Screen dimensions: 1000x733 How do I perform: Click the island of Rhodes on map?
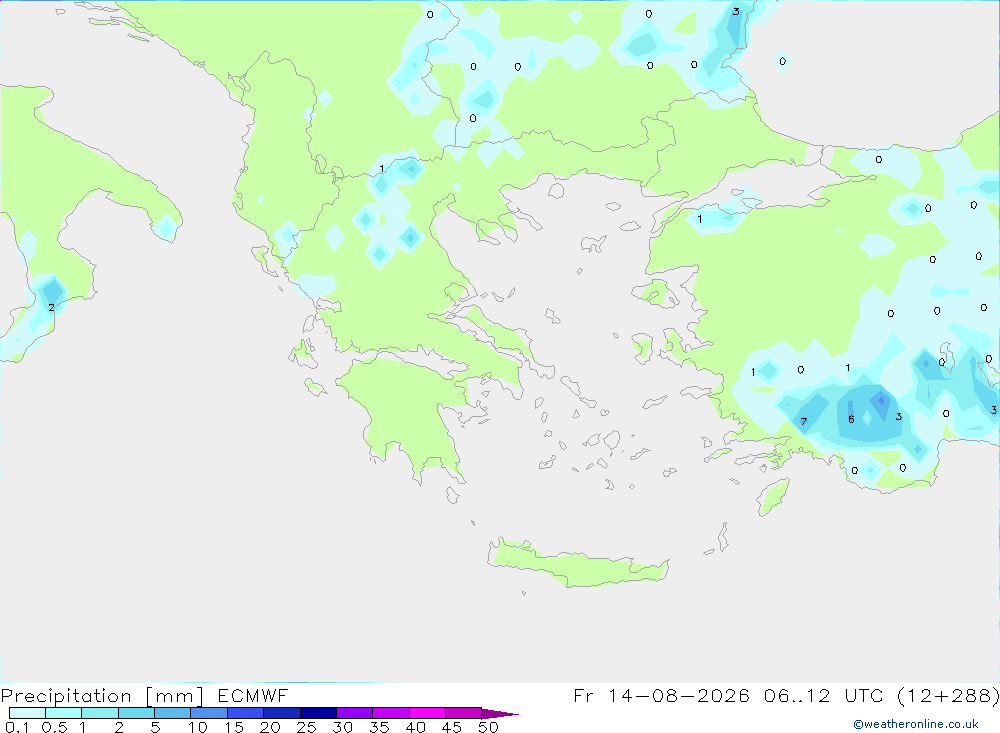click(773, 498)
